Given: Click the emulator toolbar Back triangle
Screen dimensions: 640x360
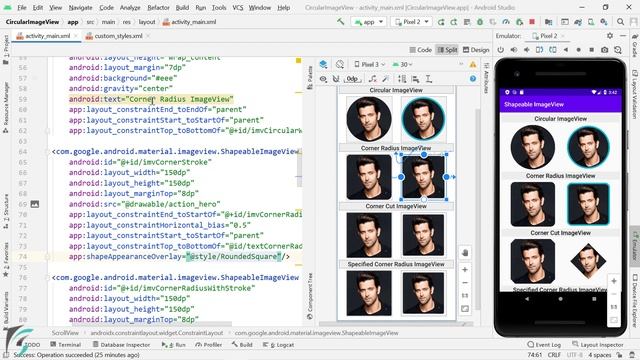Looking at the screenshot, I should coord(566,50).
